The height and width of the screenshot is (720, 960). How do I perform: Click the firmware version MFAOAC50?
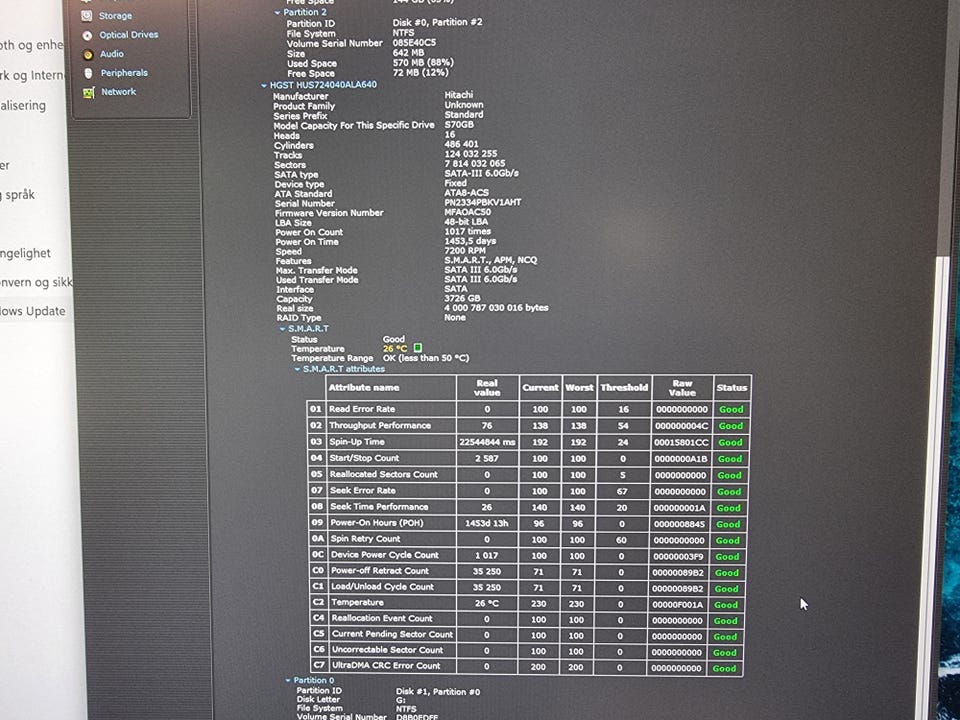(467, 212)
